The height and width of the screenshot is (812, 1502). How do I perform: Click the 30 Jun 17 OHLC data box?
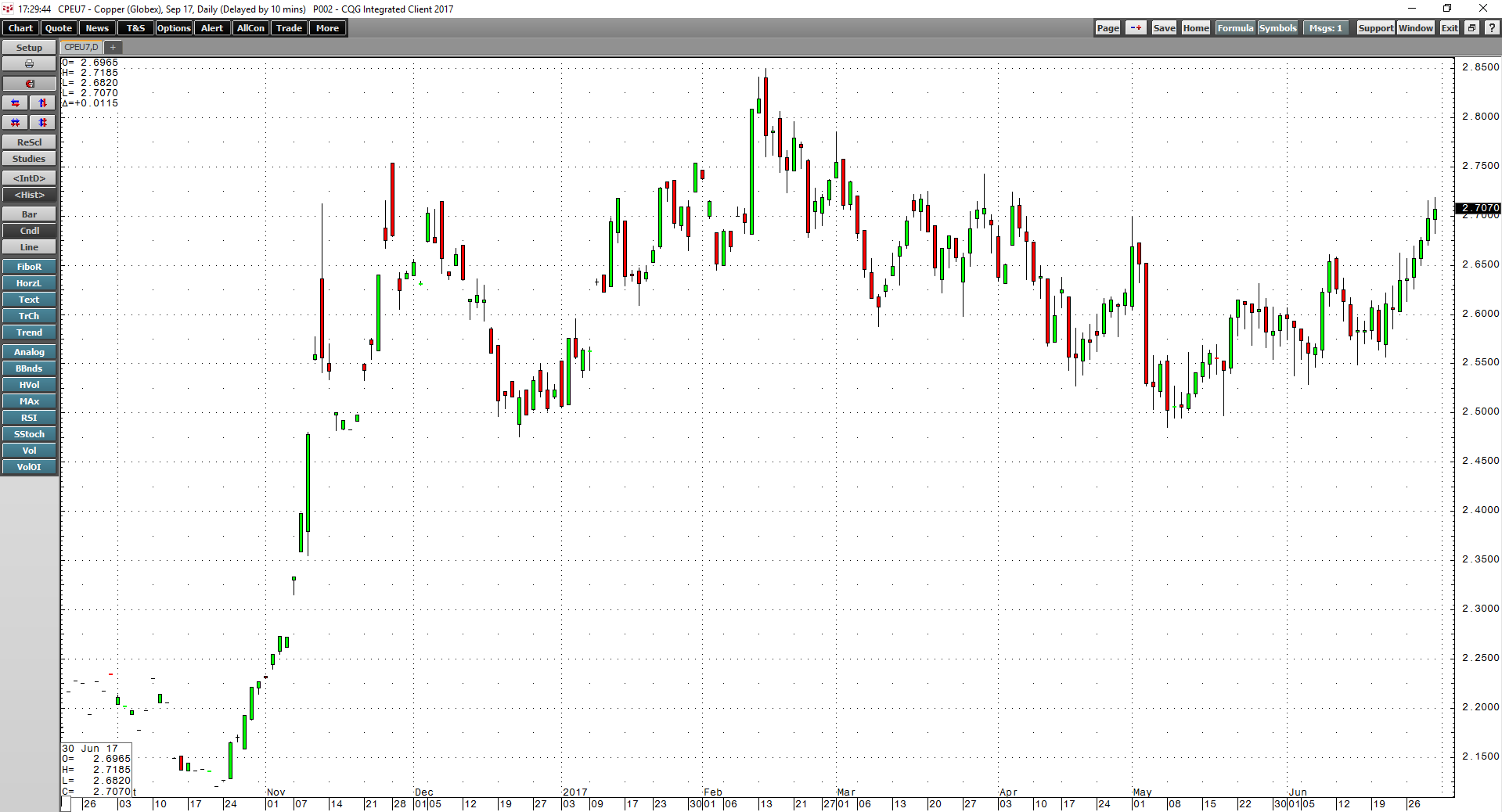pyautogui.click(x=97, y=770)
